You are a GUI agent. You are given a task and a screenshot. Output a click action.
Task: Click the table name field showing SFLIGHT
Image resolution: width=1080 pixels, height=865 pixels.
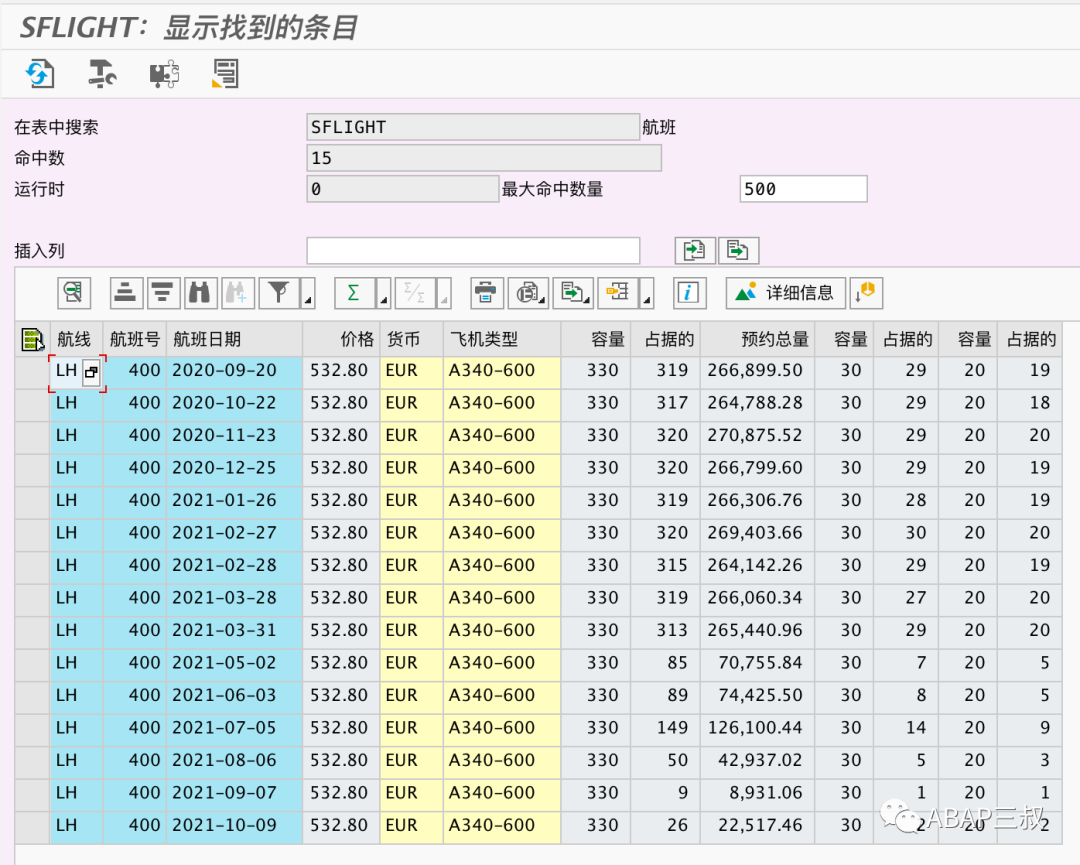[x=473, y=127]
